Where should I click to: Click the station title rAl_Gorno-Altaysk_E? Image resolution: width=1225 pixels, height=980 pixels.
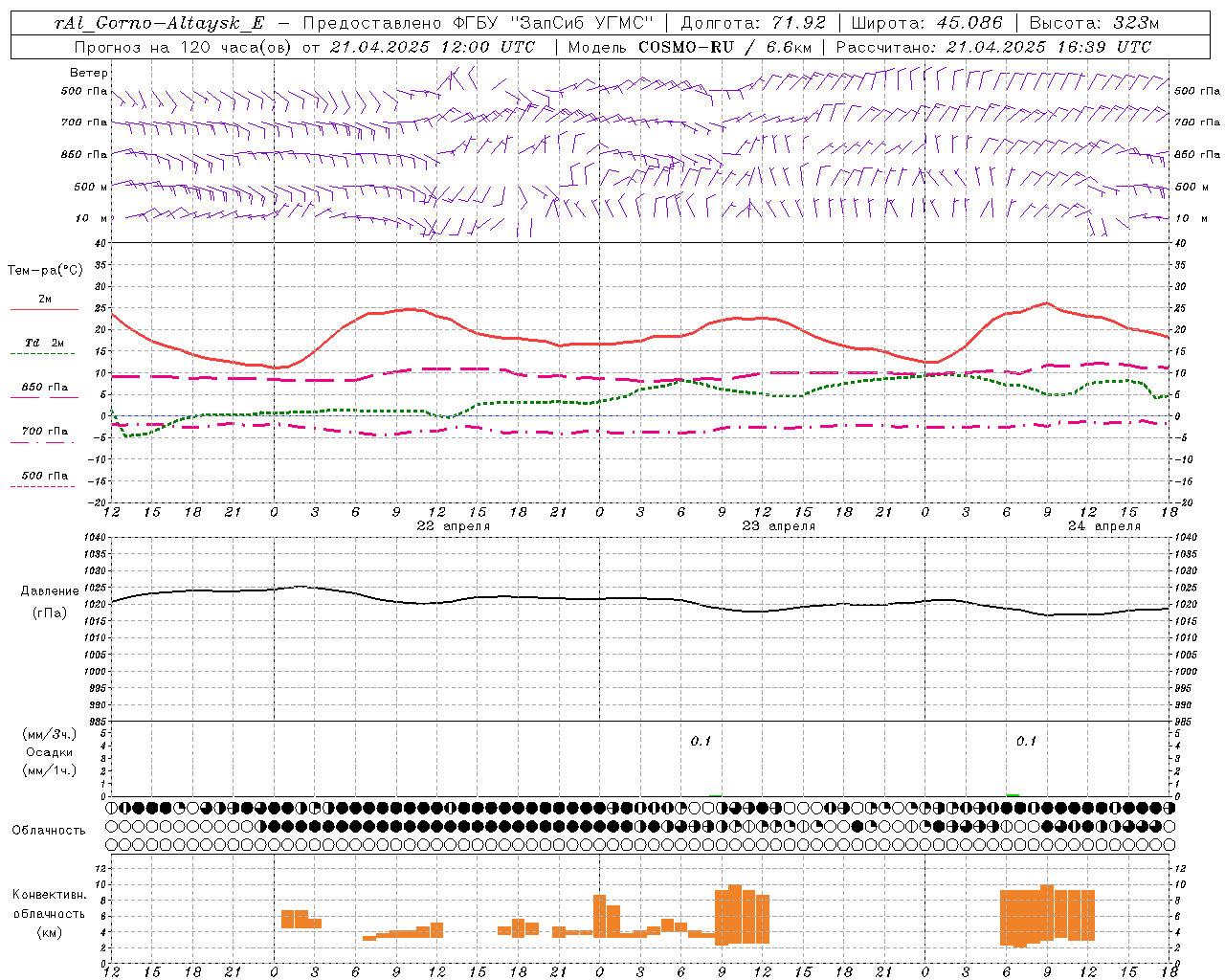pyautogui.click(x=159, y=23)
